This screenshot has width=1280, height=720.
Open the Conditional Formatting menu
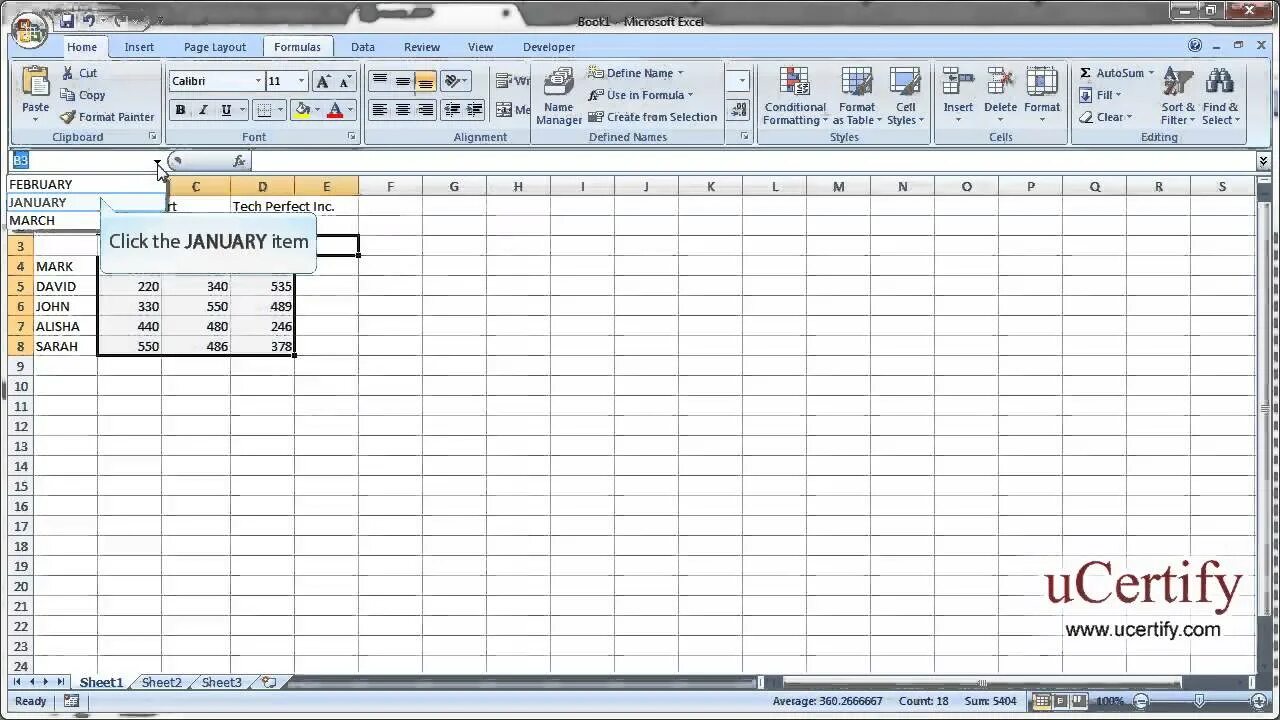click(795, 97)
